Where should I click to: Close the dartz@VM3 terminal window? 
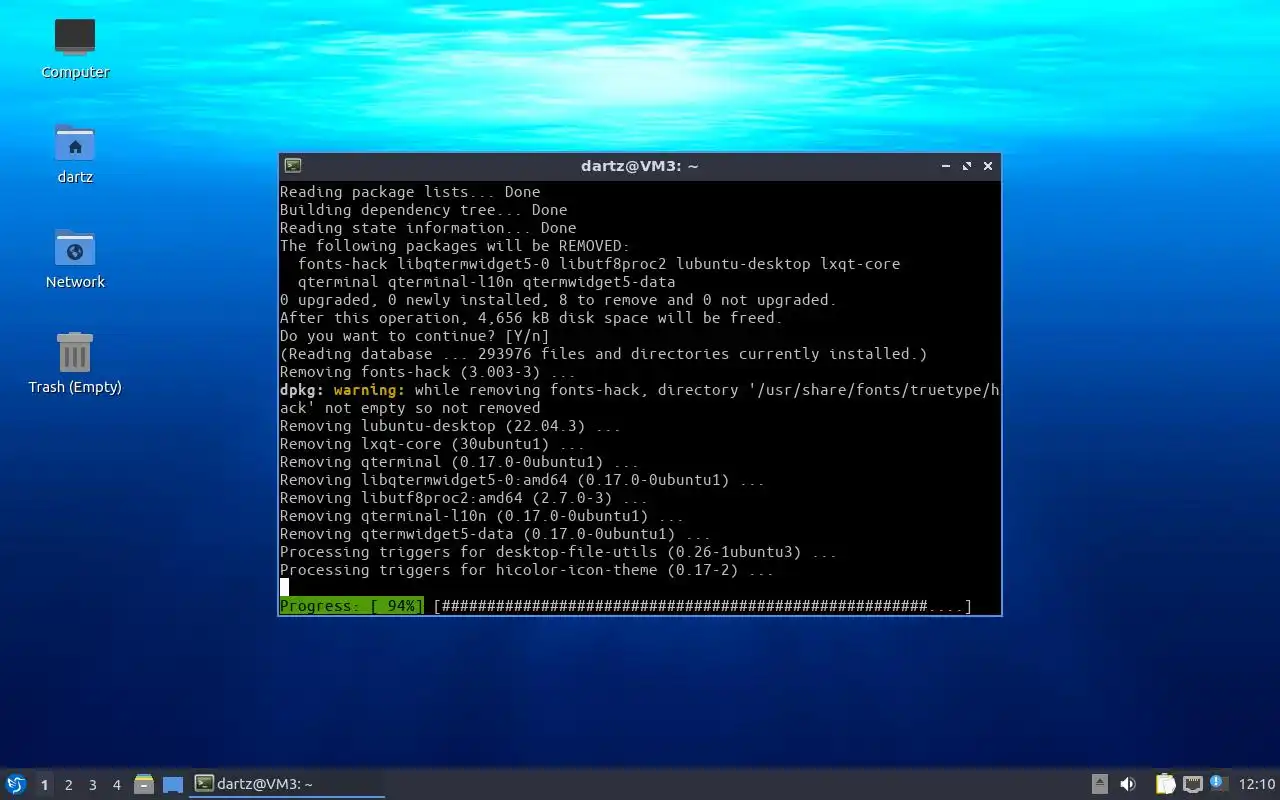[x=988, y=166]
